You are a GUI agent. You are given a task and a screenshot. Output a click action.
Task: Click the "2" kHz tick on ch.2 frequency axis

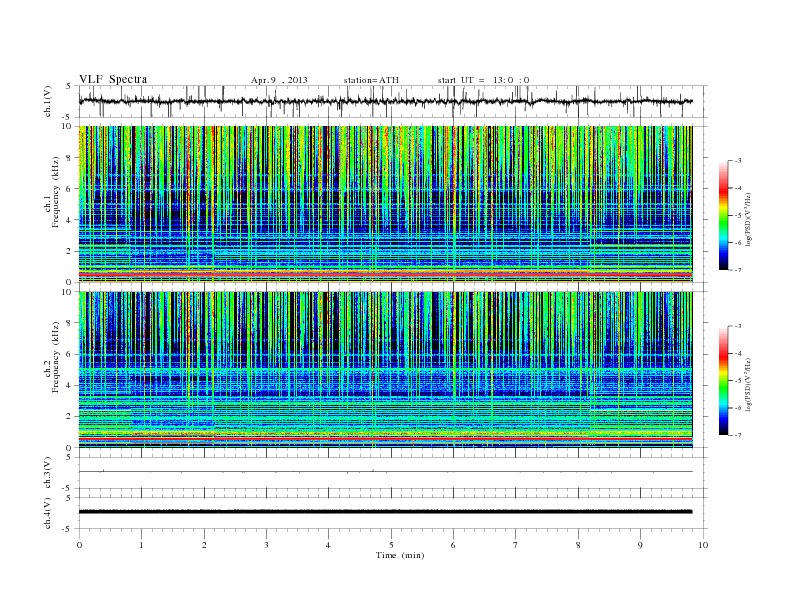pyautogui.click(x=70, y=417)
